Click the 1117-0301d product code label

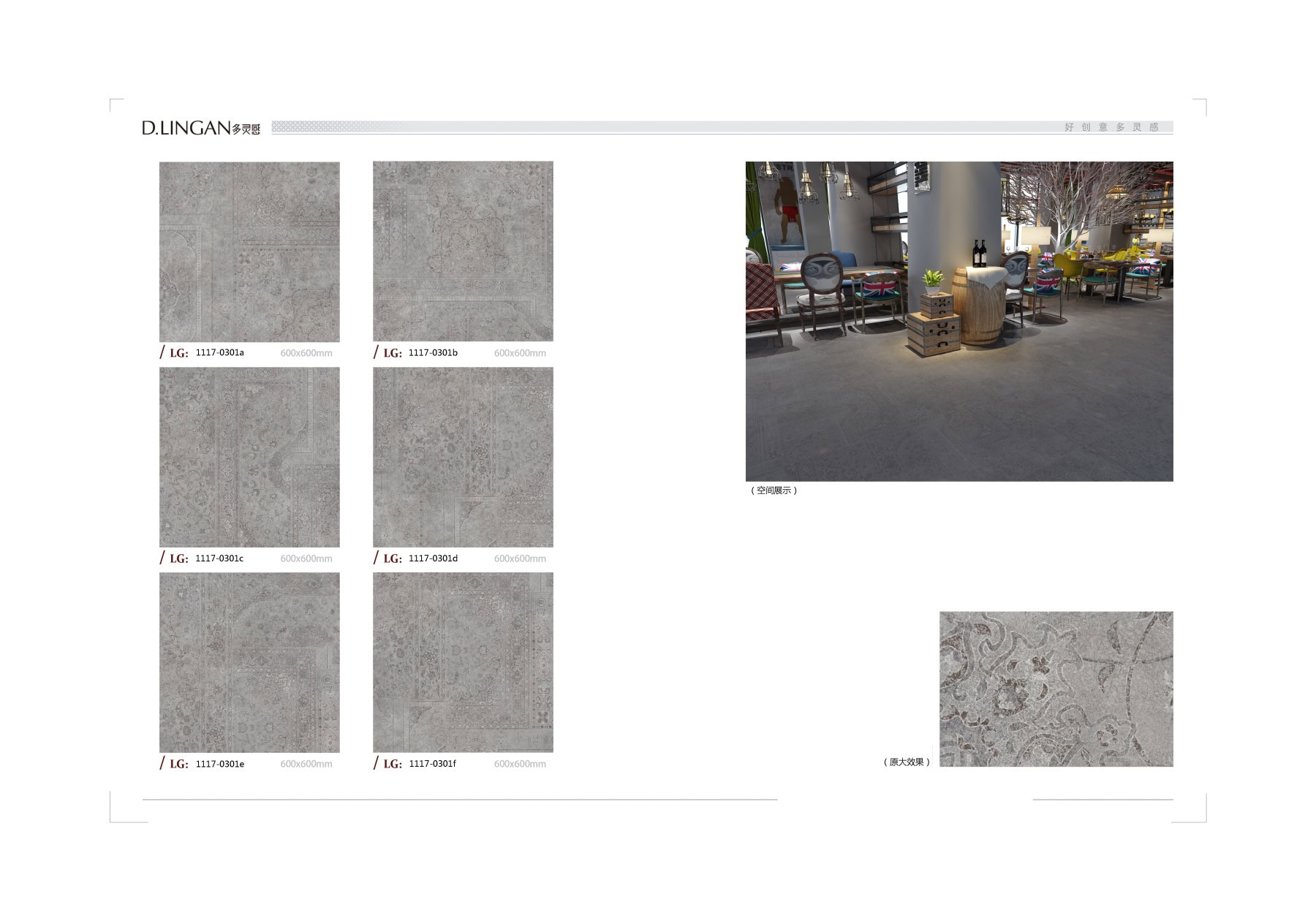pyautogui.click(x=433, y=558)
